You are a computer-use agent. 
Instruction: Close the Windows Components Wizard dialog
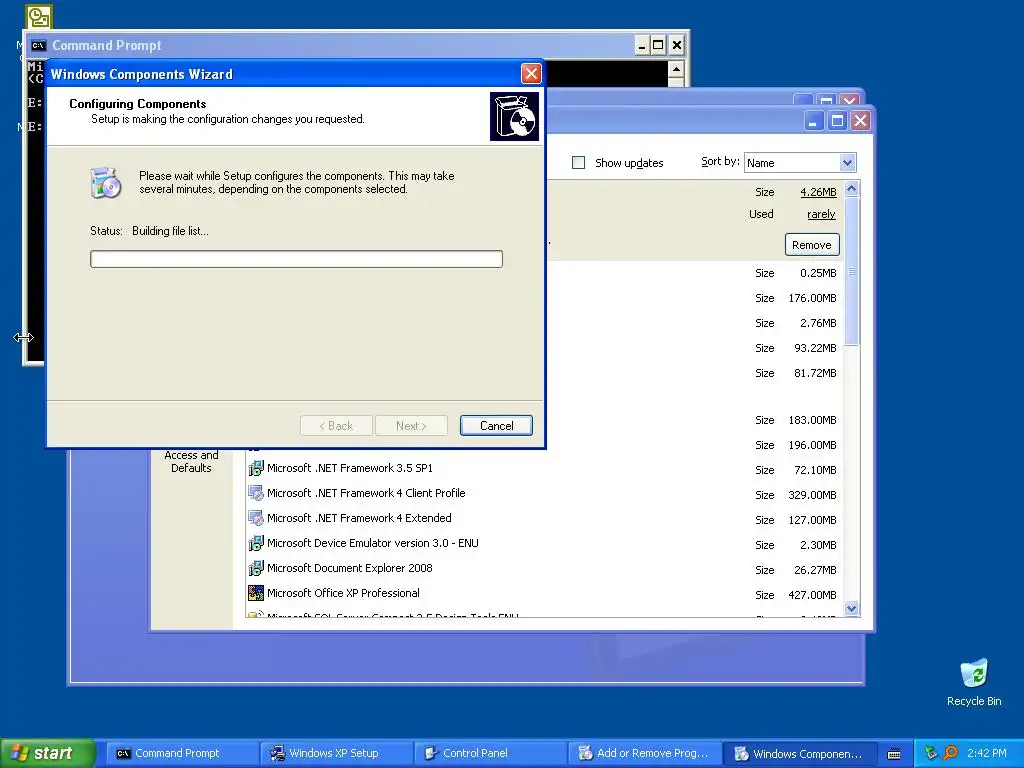pos(531,74)
